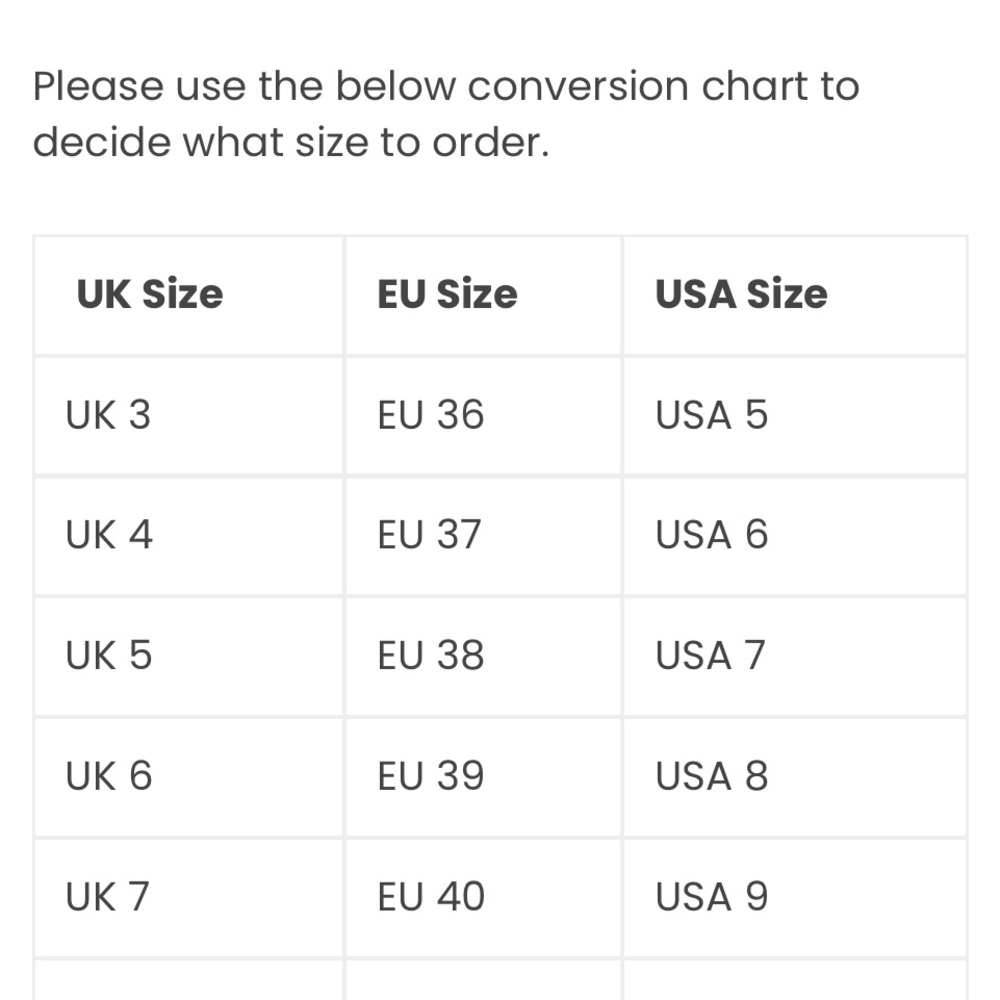This screenshot has height=1000, width=1000.
Task: Select the UK 6 cell
Action: 189,777
